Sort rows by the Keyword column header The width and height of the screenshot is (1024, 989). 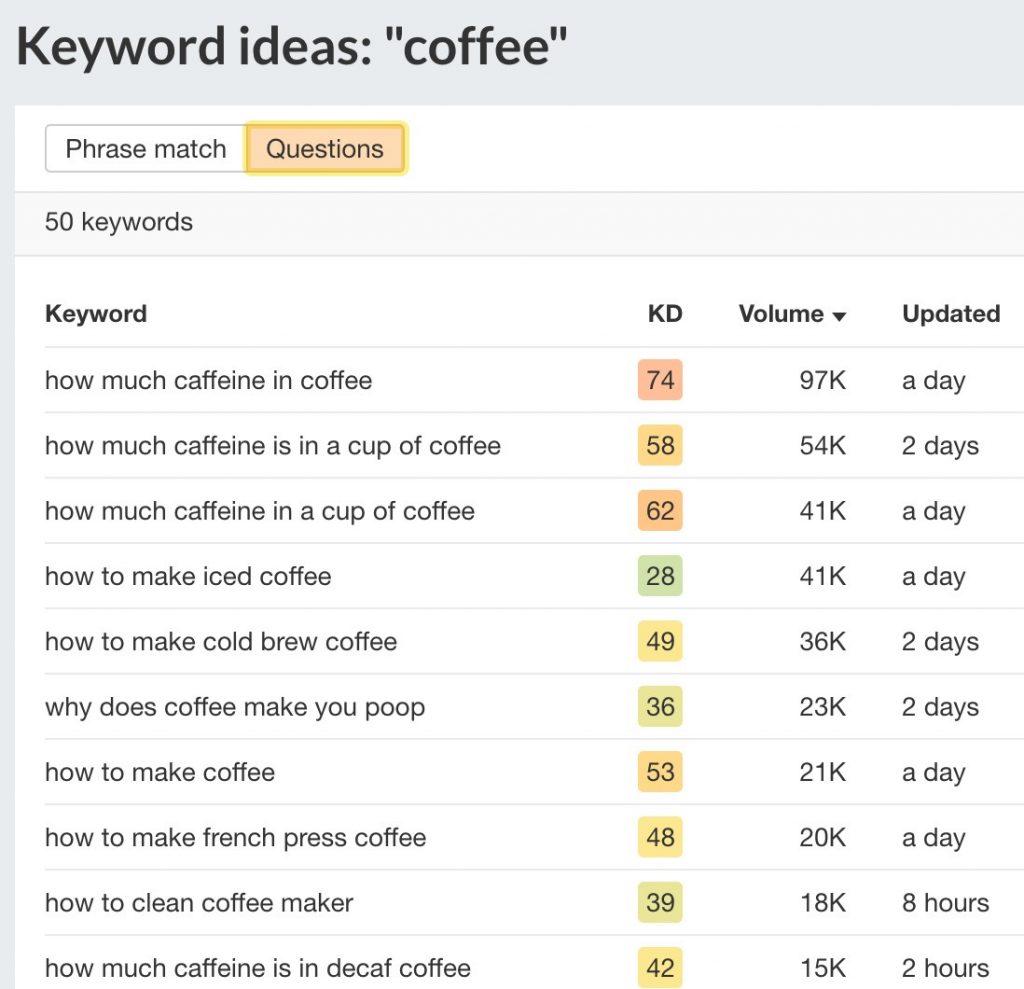[95, 314]
